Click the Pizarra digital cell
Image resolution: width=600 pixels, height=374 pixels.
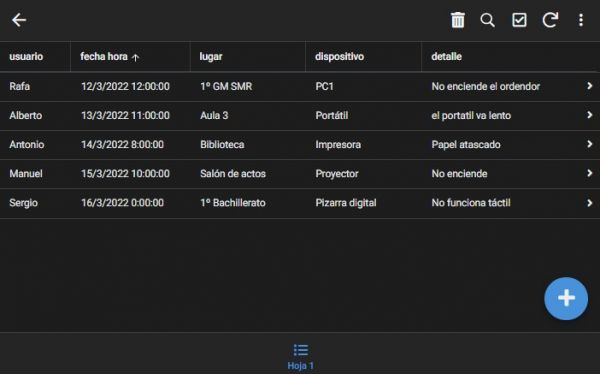[x=346, y=203]
